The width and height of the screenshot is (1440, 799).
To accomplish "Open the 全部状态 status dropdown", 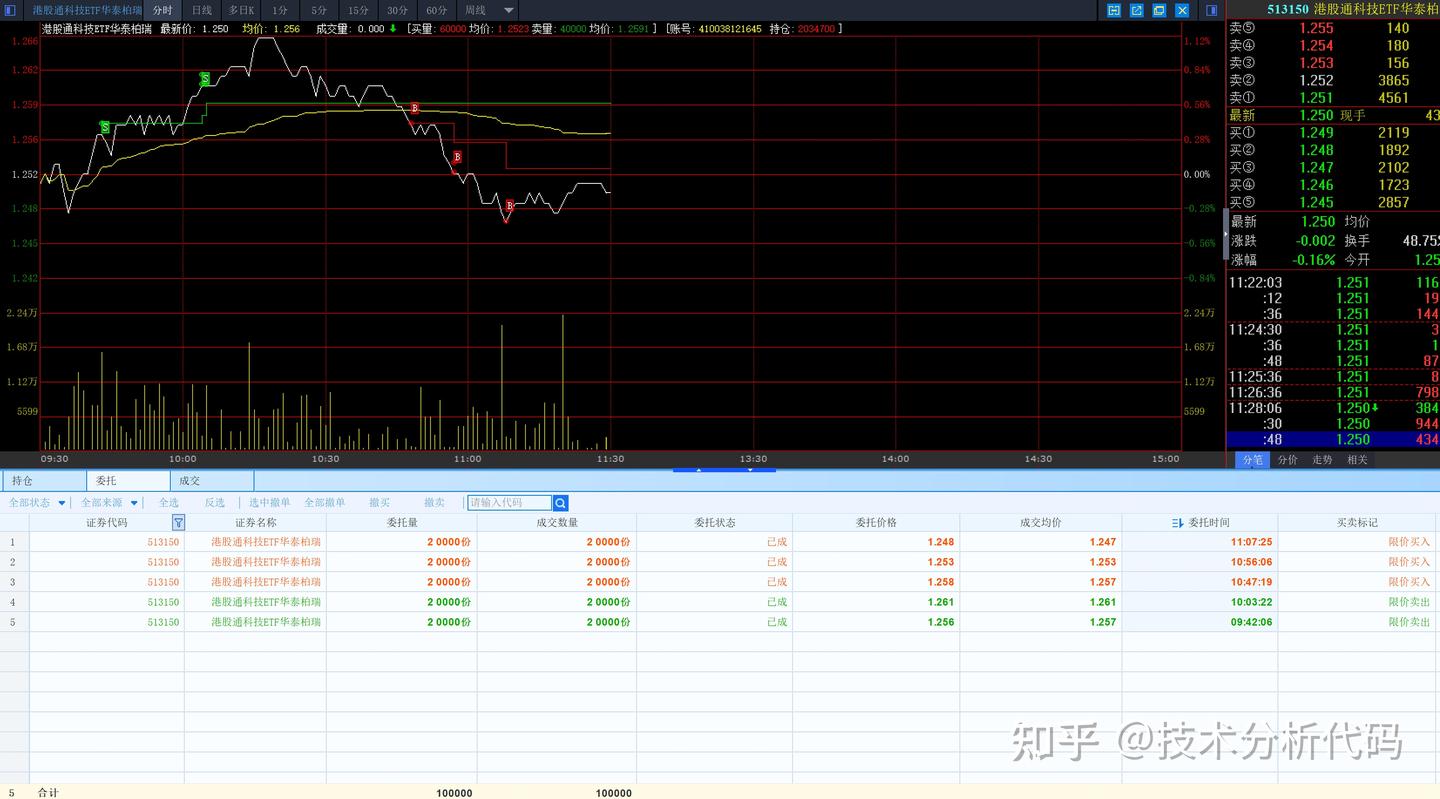I will [x=37, y=503].
